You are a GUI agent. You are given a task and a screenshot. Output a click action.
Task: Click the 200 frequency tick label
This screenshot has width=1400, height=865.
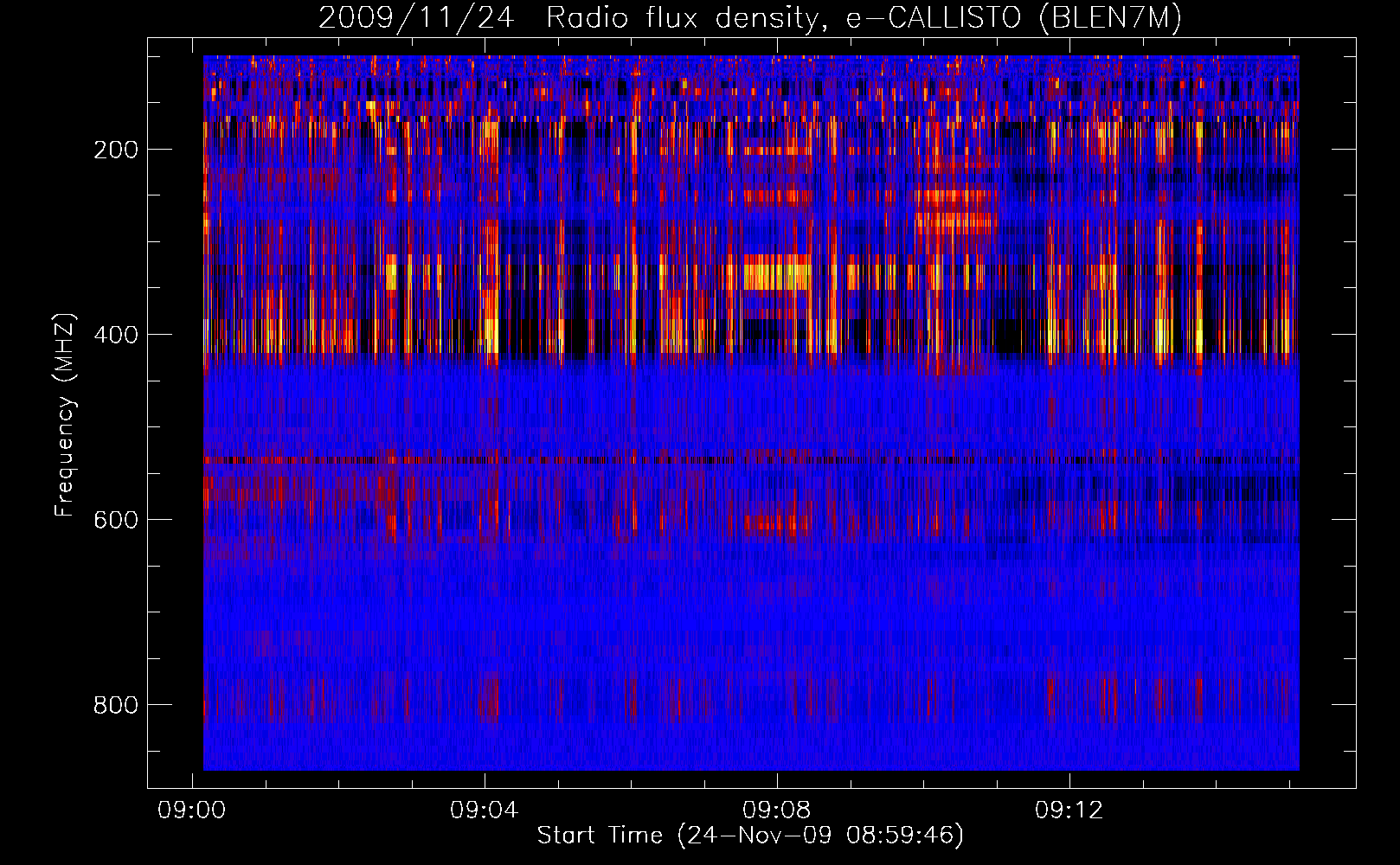116,150
